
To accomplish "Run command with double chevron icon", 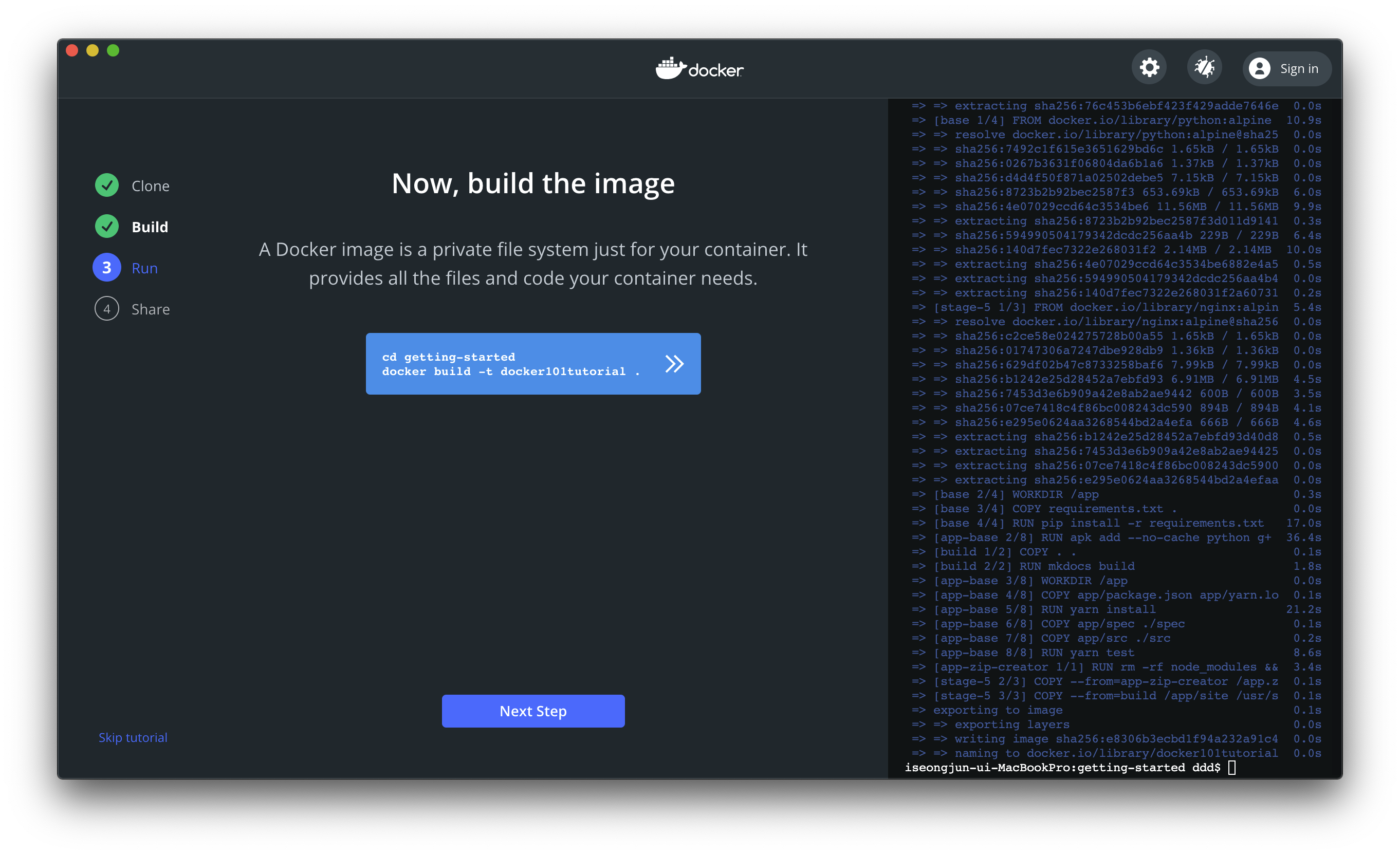I will (674, 364).
